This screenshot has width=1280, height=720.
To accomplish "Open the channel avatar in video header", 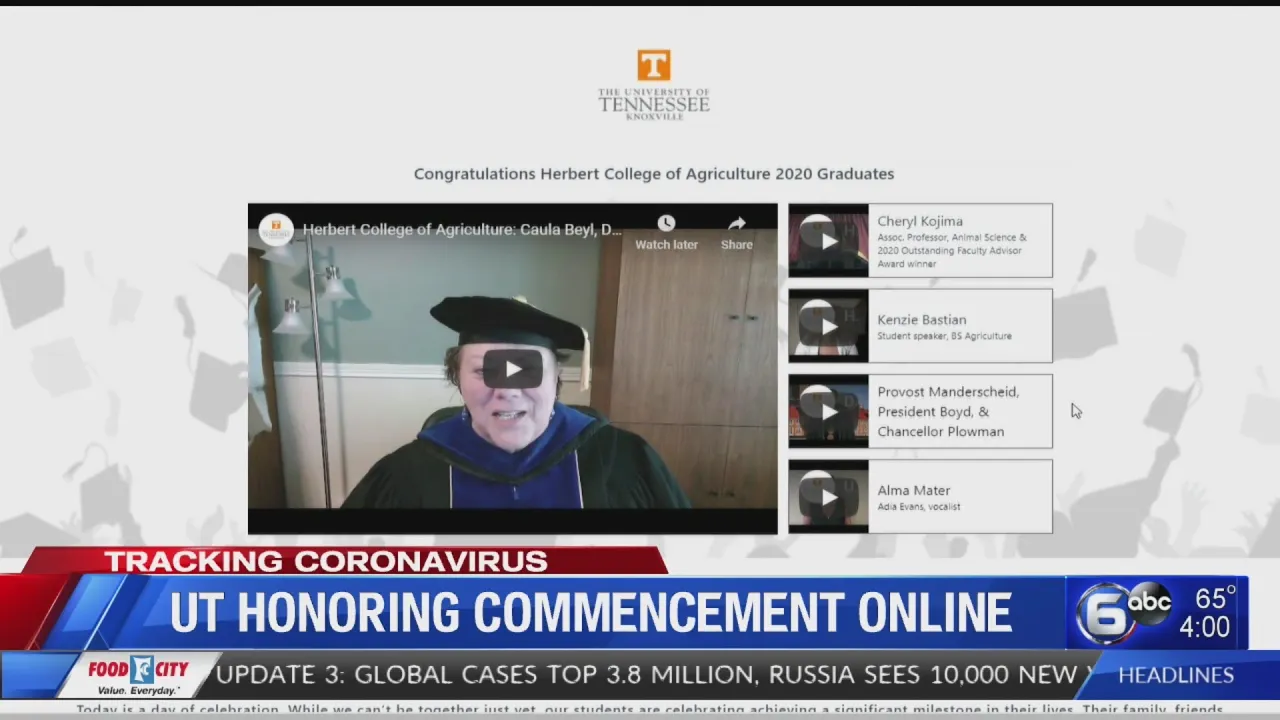I will (276, 229).
